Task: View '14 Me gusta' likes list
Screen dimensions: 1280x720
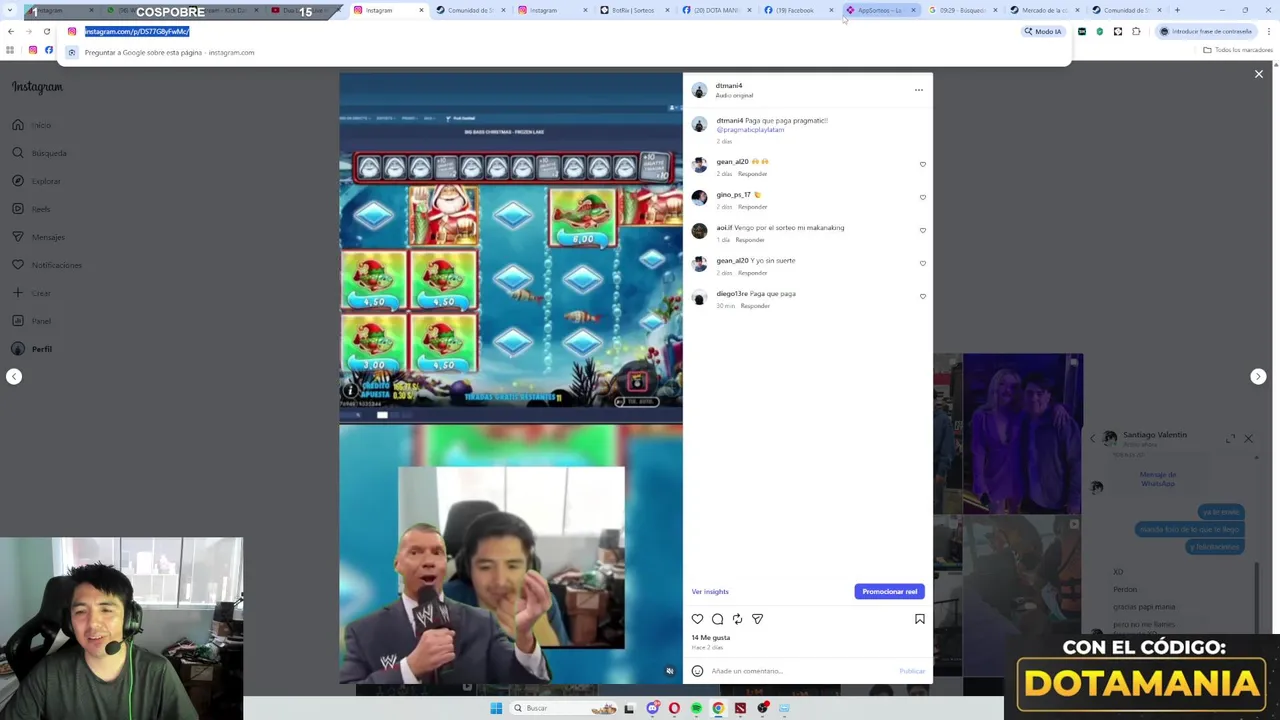Action: [x=711, y=638]
